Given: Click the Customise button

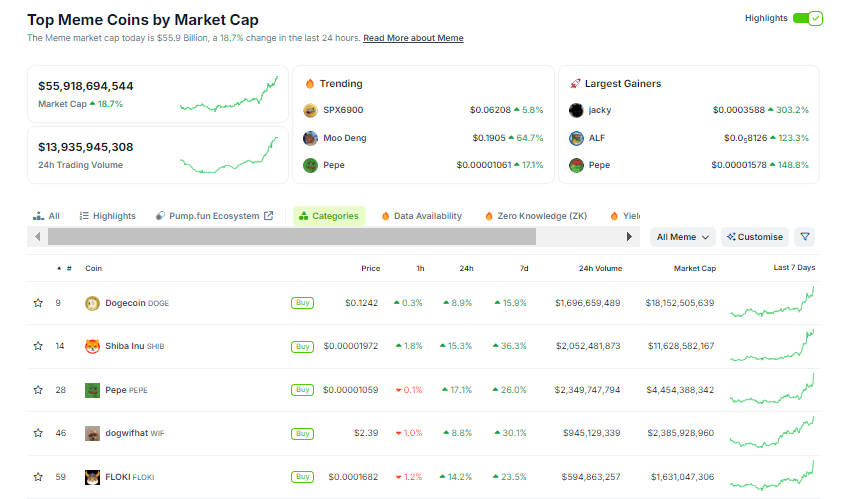Looking at the screenshot, I should (x=754, y=237).
